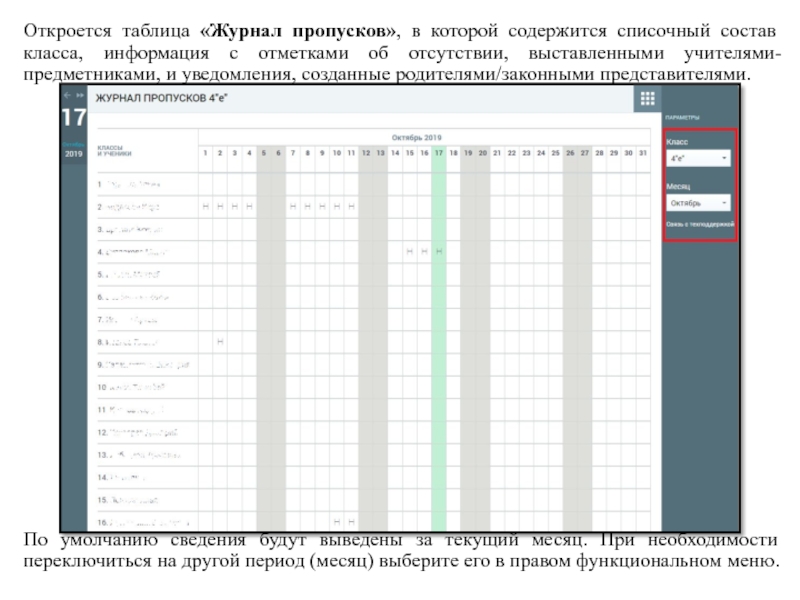Click the forward double-arrow above the date
The width and height of the screenshot is (800, 600).
(79, 95)
